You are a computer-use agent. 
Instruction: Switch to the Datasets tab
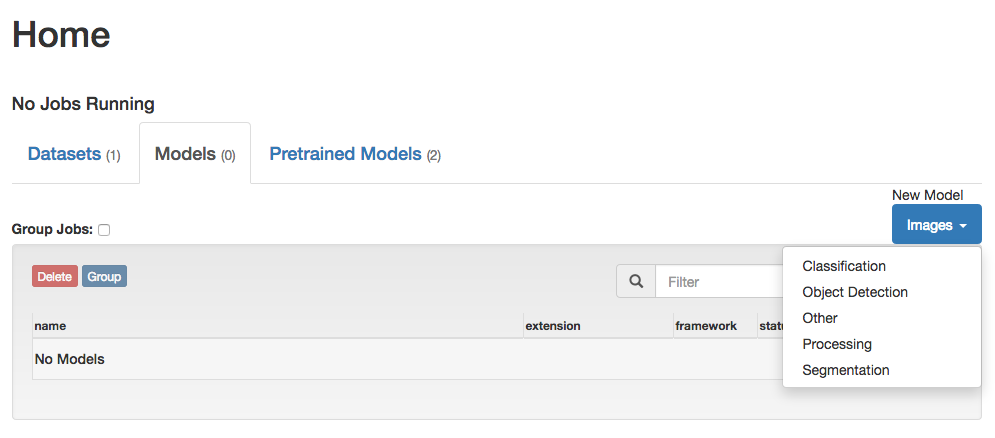coord(74,154)
